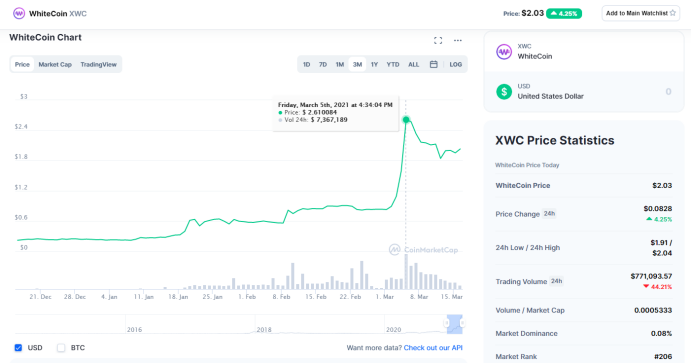Click the timeline range slider handle
Screen dimensions: 691x363
click(x=454, y=324)
